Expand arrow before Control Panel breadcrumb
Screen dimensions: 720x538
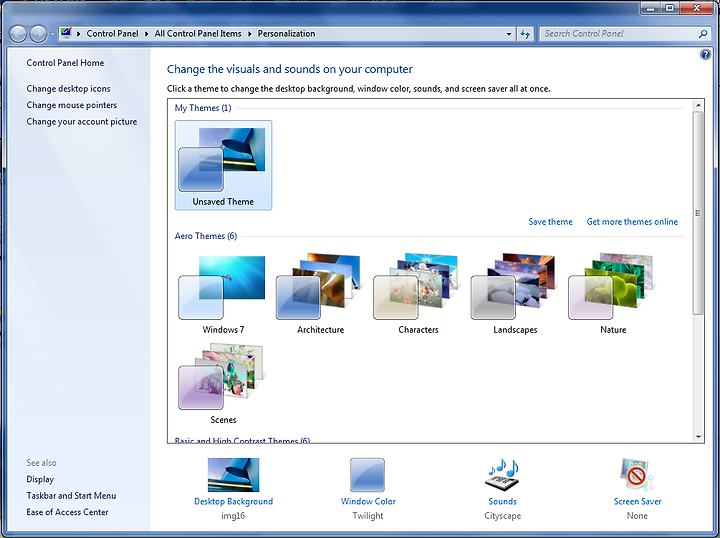coord(79,34)
